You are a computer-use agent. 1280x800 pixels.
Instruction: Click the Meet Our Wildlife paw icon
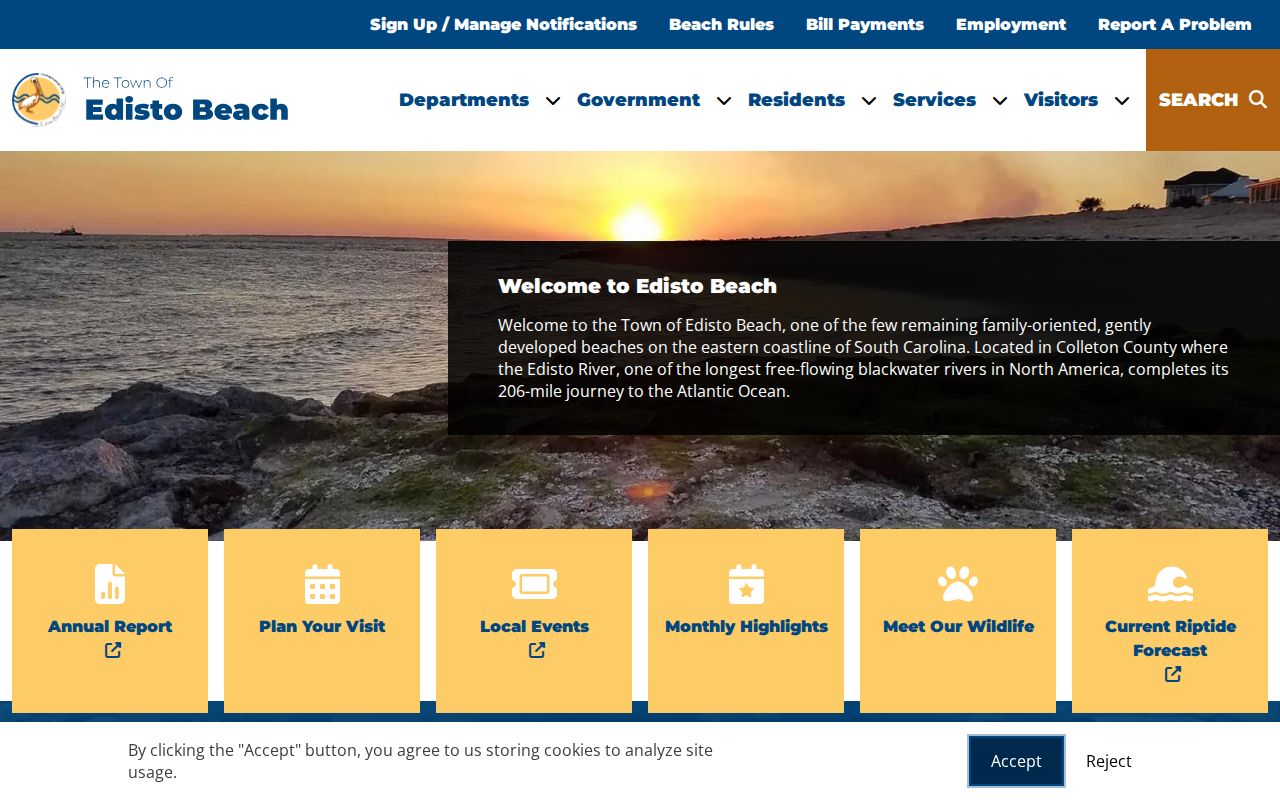tap(958, 584)
